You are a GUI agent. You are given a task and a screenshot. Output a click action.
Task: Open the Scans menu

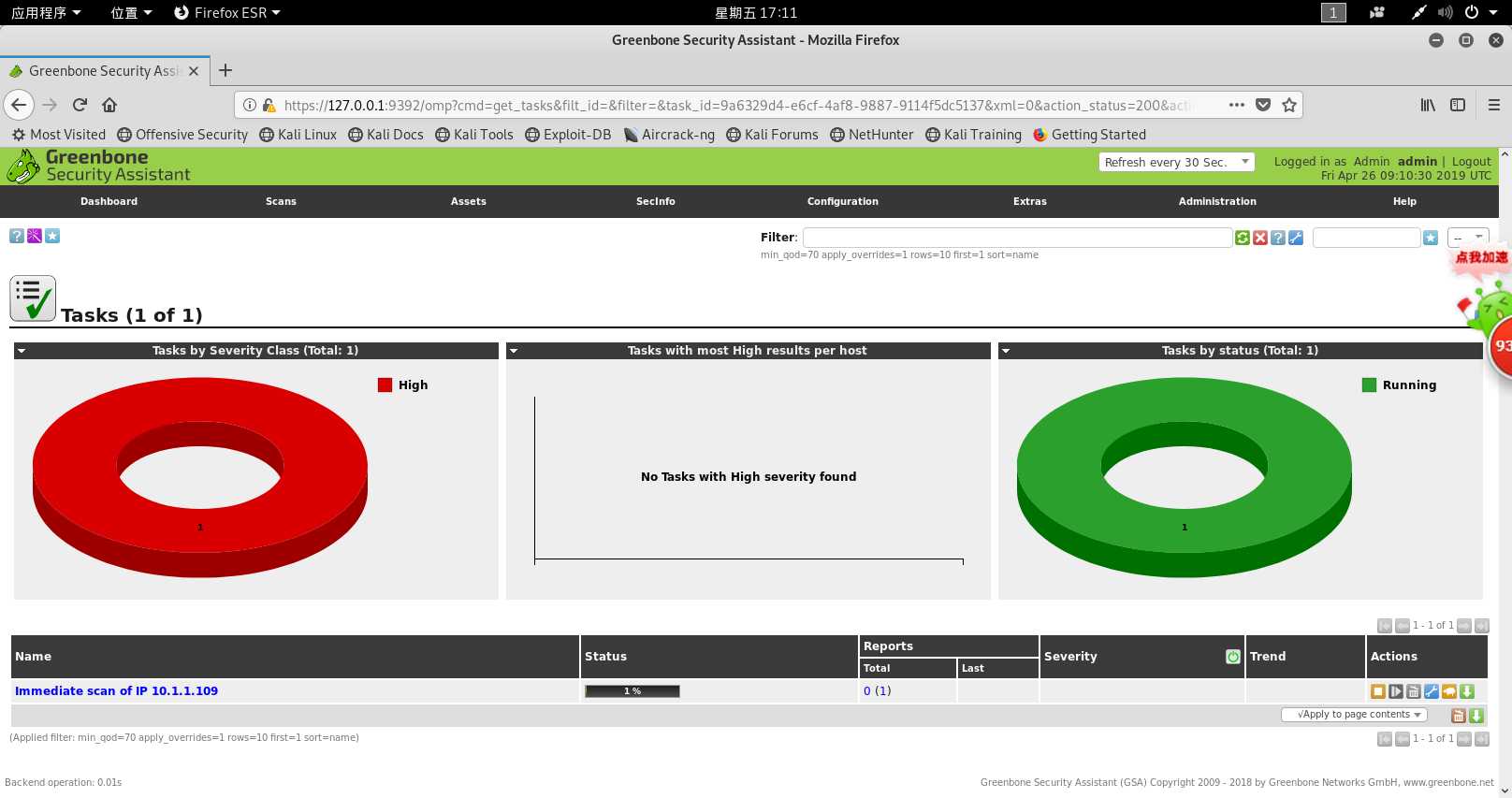tap(281, 201)
